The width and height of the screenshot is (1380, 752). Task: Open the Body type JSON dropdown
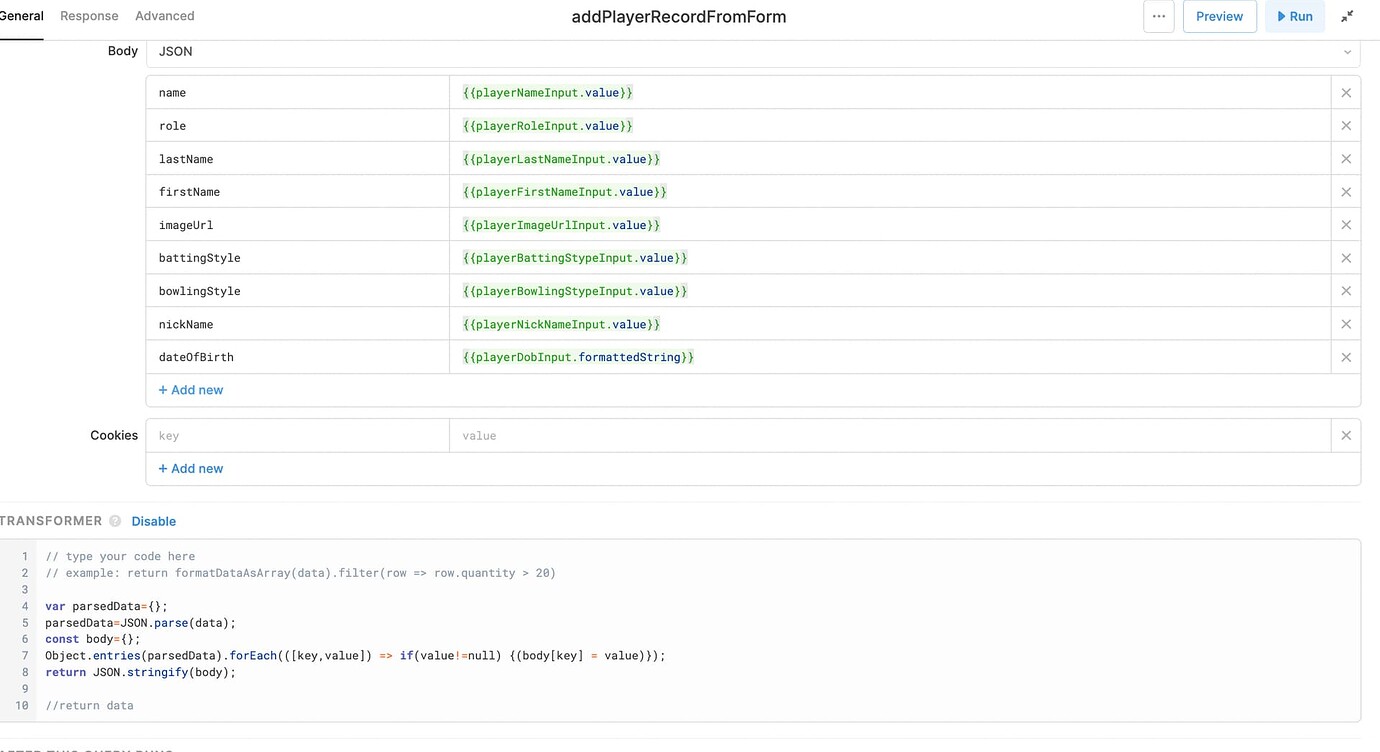[x=753, y=51]
